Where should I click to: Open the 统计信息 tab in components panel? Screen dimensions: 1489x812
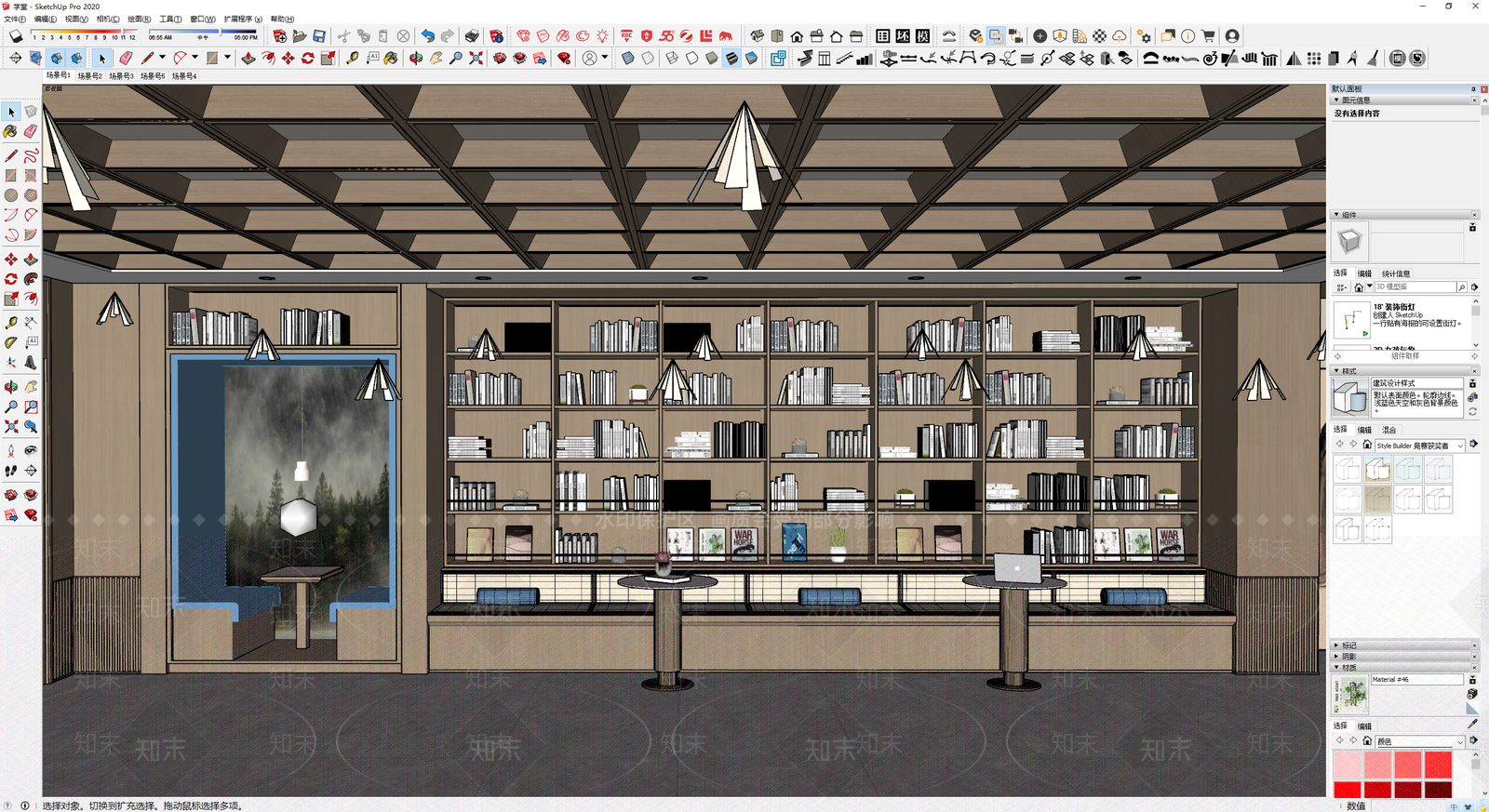1396,273
